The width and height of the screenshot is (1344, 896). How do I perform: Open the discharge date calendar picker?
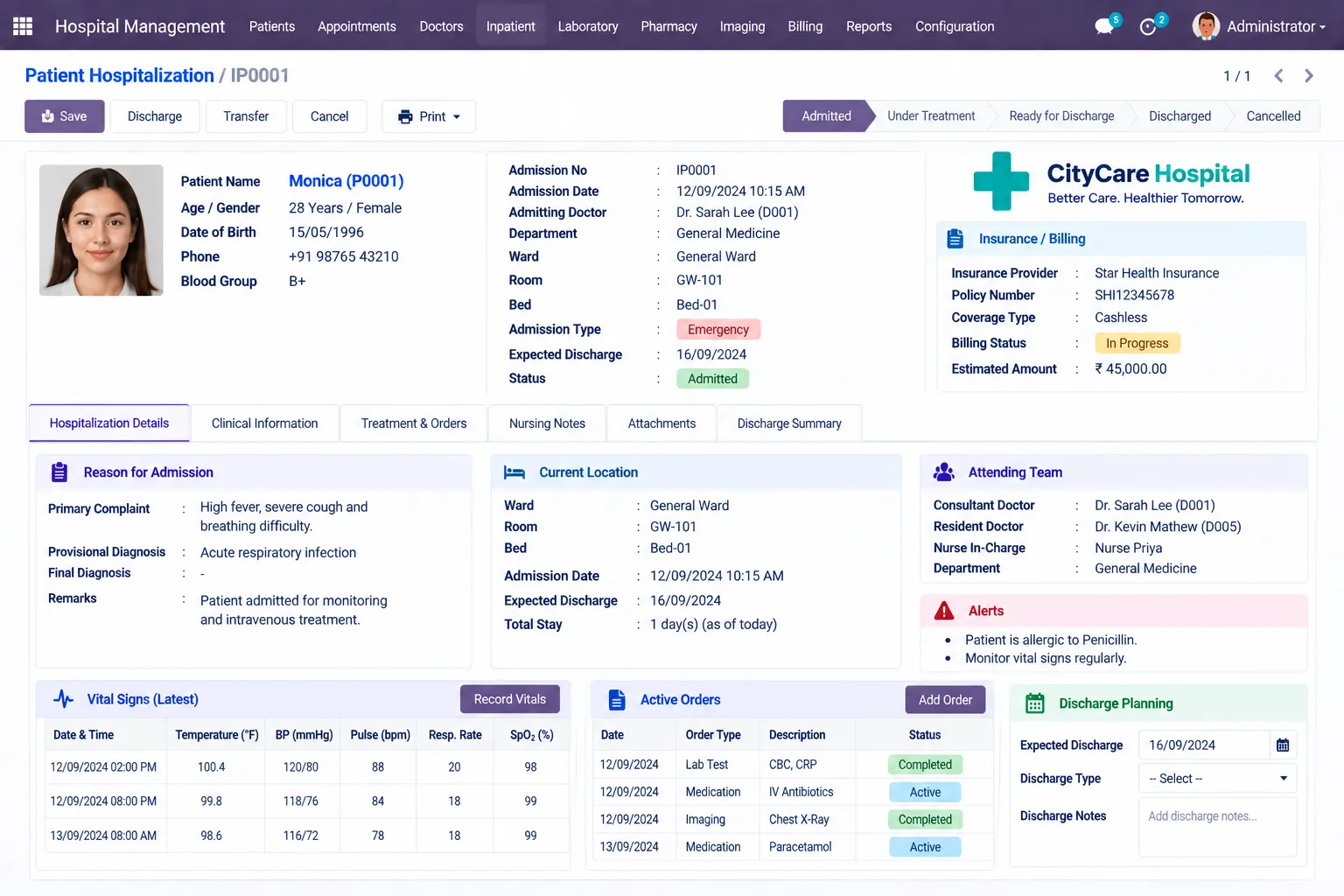(x=1283, y=745)
